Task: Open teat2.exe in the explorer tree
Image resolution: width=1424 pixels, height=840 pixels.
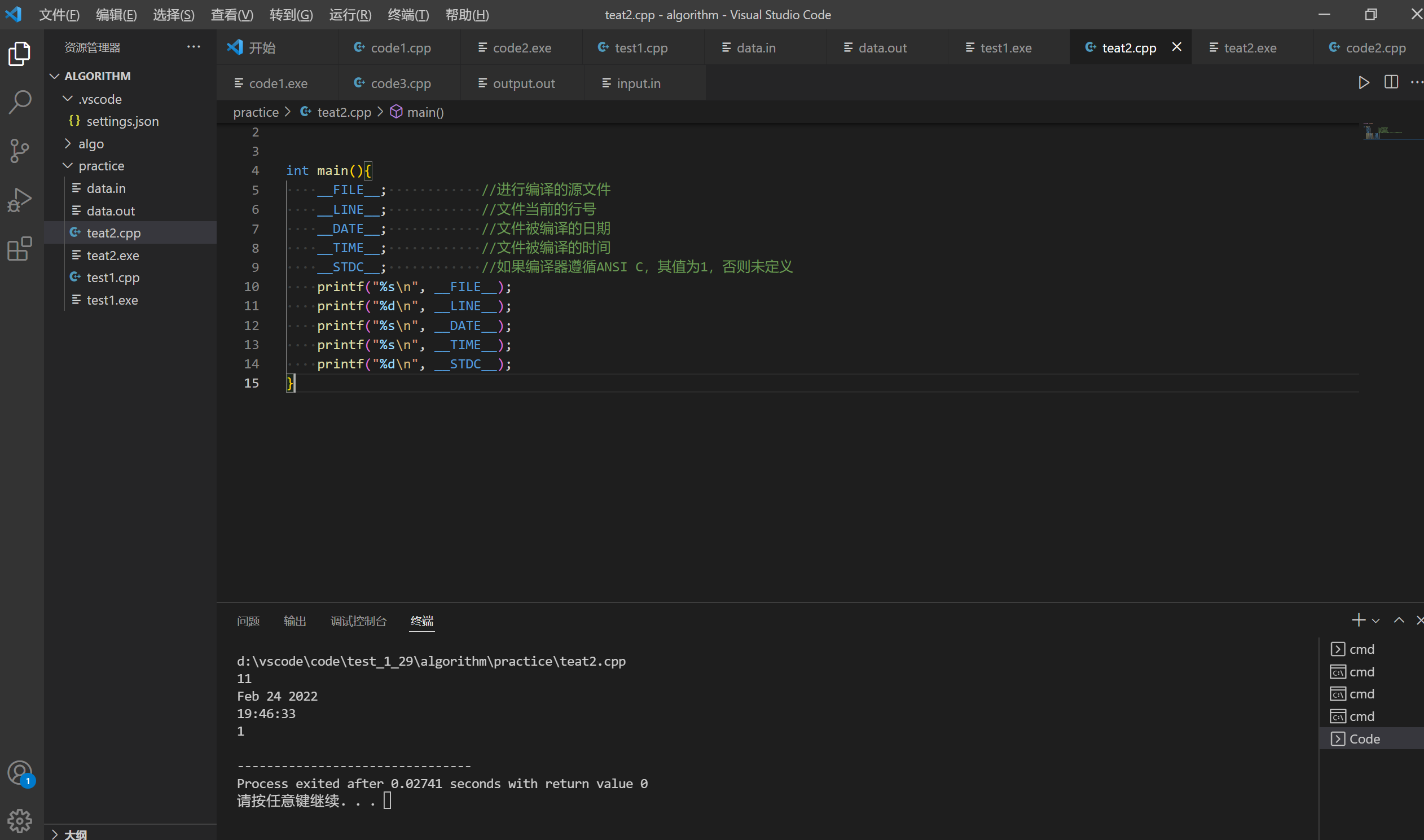Action: click(x=130, y=256)
